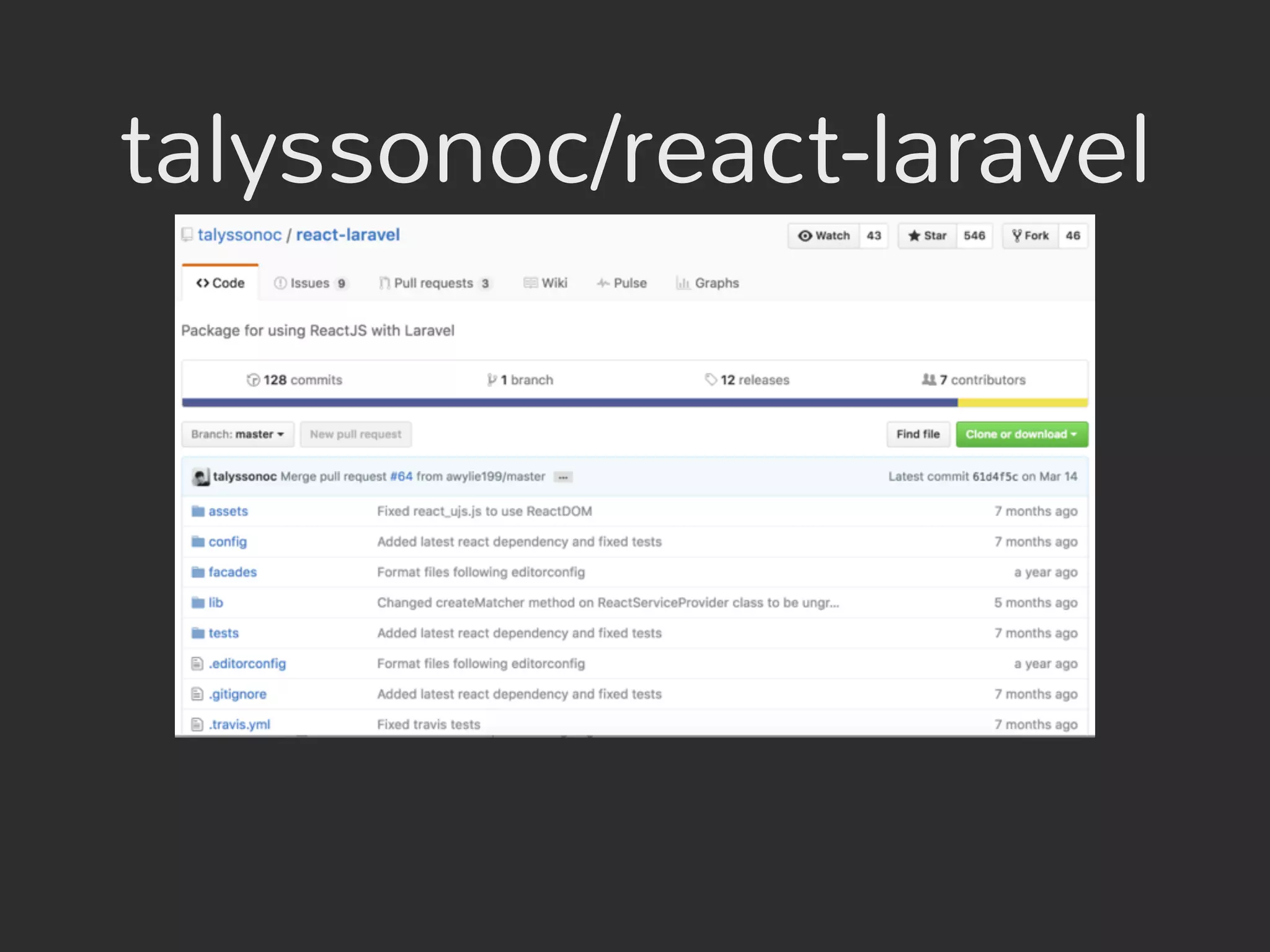
Task: Click the facades folder icon
Action: pos(198,572)
